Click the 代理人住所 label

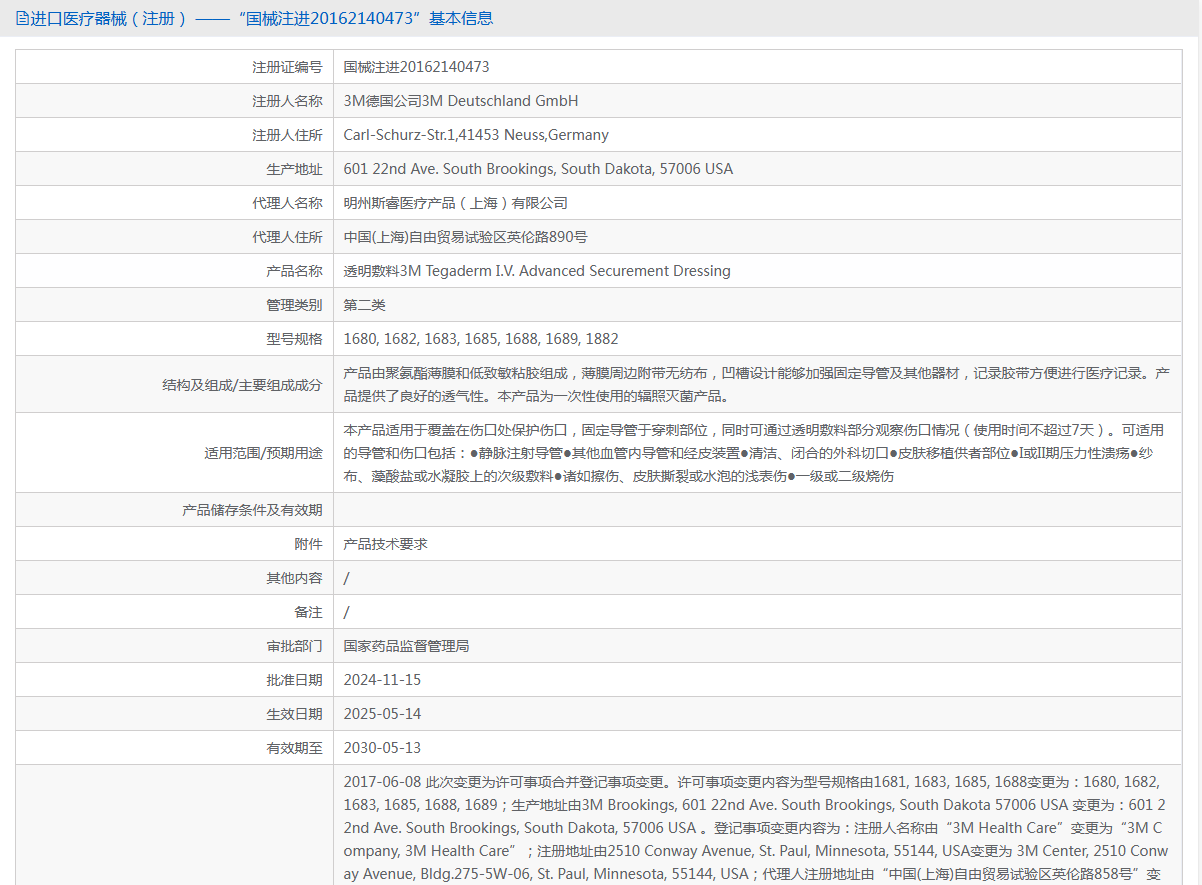pyautogui.click(x=287, y=237)
